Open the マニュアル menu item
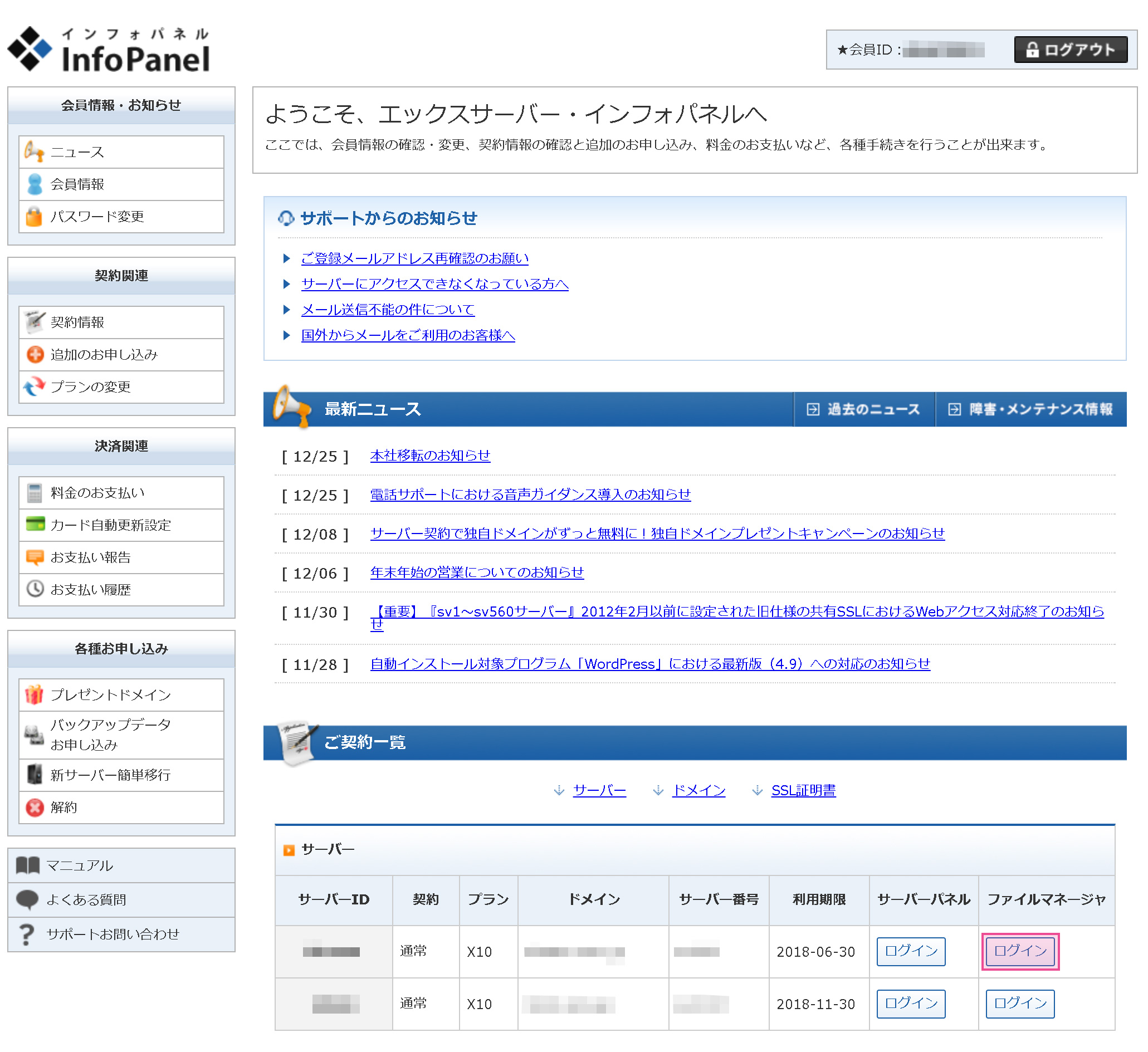1148x1052 pixels. pyautogui.click(x=80, y=867)
